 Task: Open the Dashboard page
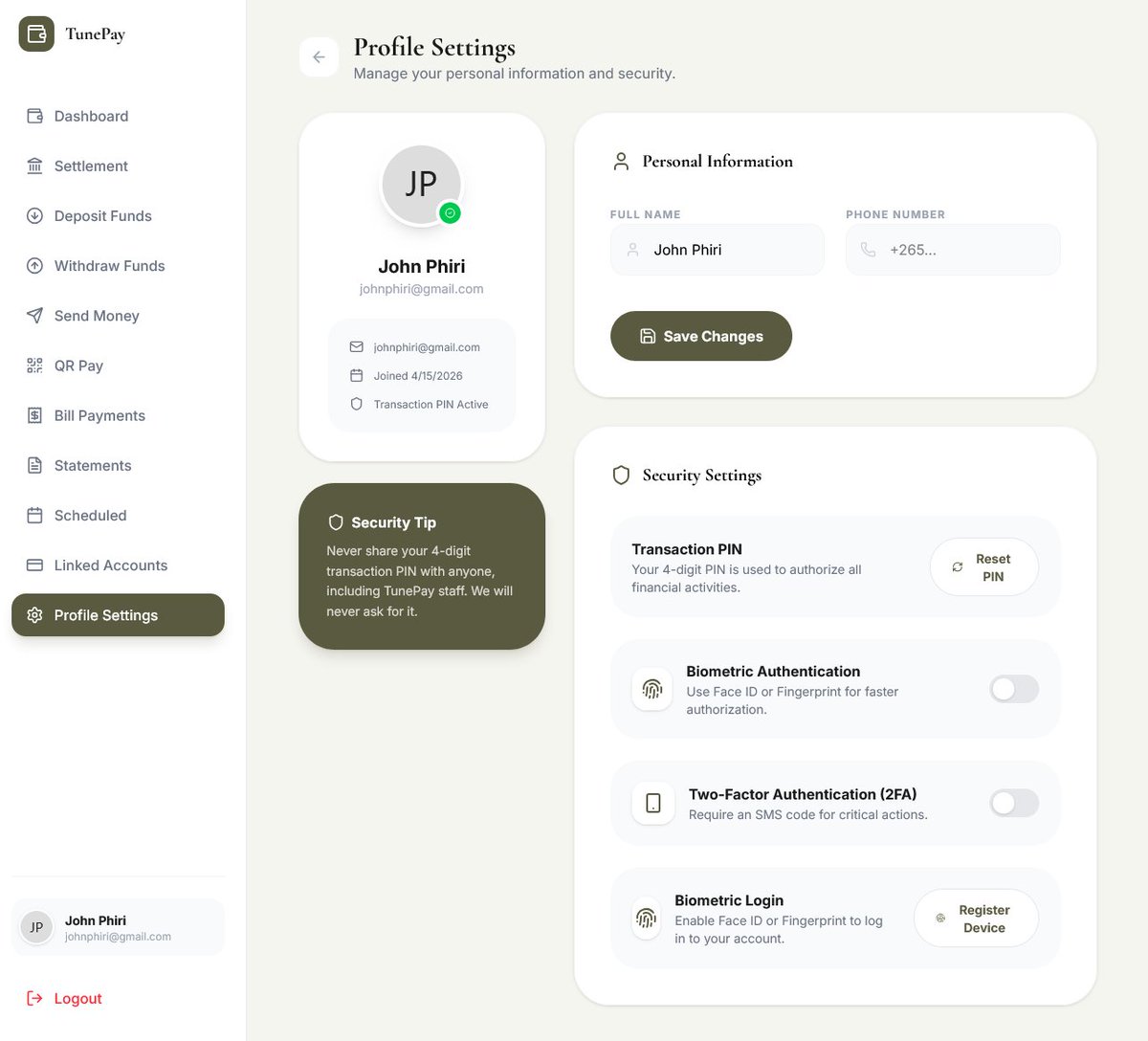pos(118,116)
